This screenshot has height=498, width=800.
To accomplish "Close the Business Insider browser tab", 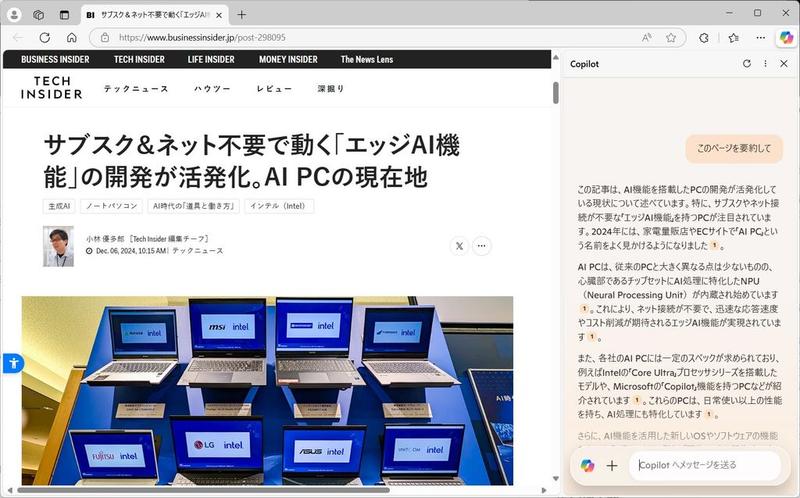I will point(219,15).
